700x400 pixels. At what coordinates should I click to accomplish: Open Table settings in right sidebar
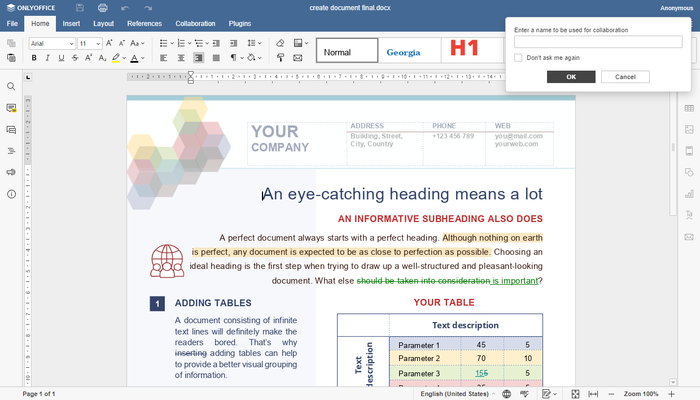pyautogui.click(x=689, y=108)
